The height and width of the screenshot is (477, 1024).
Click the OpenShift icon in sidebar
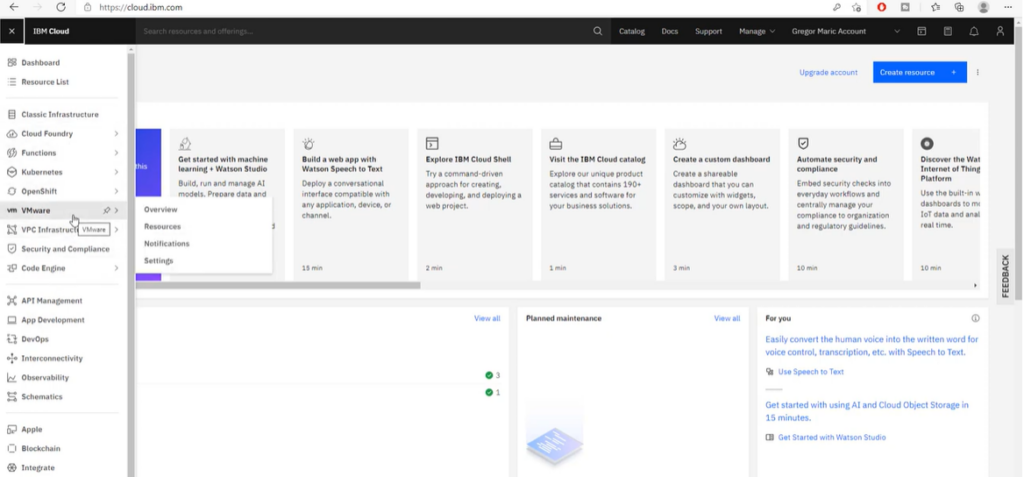click(11, 191)
